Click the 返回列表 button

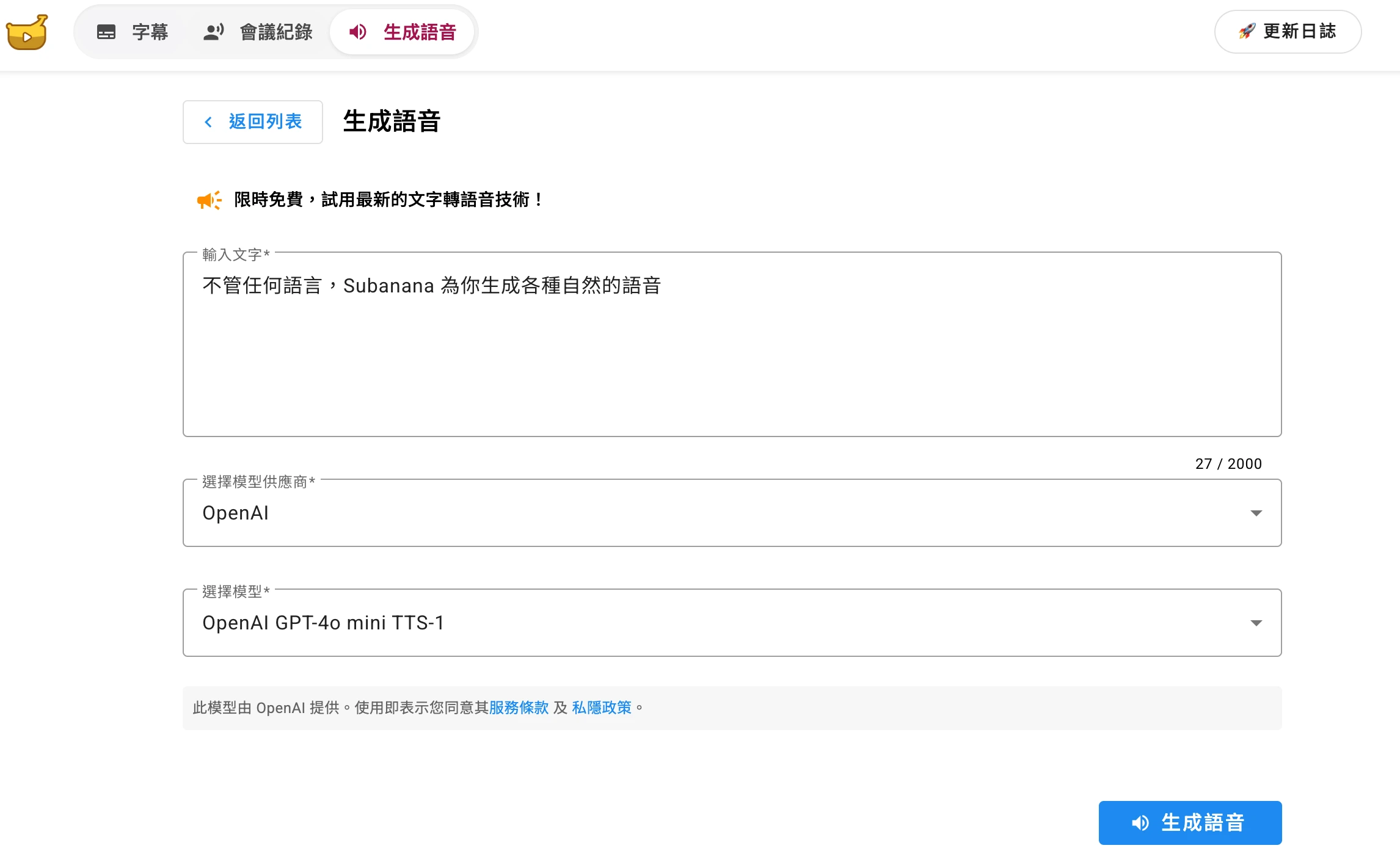[252, 122]
